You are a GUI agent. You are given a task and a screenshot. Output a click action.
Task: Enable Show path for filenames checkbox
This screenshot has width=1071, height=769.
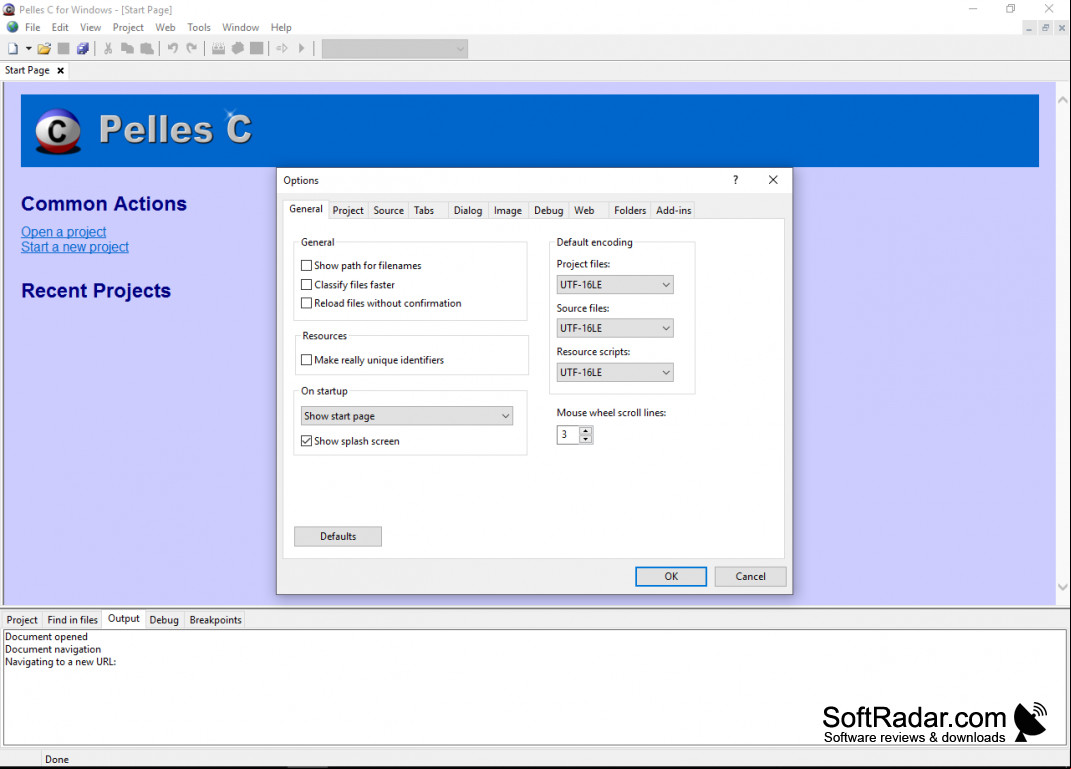click(x=307, y=266)
